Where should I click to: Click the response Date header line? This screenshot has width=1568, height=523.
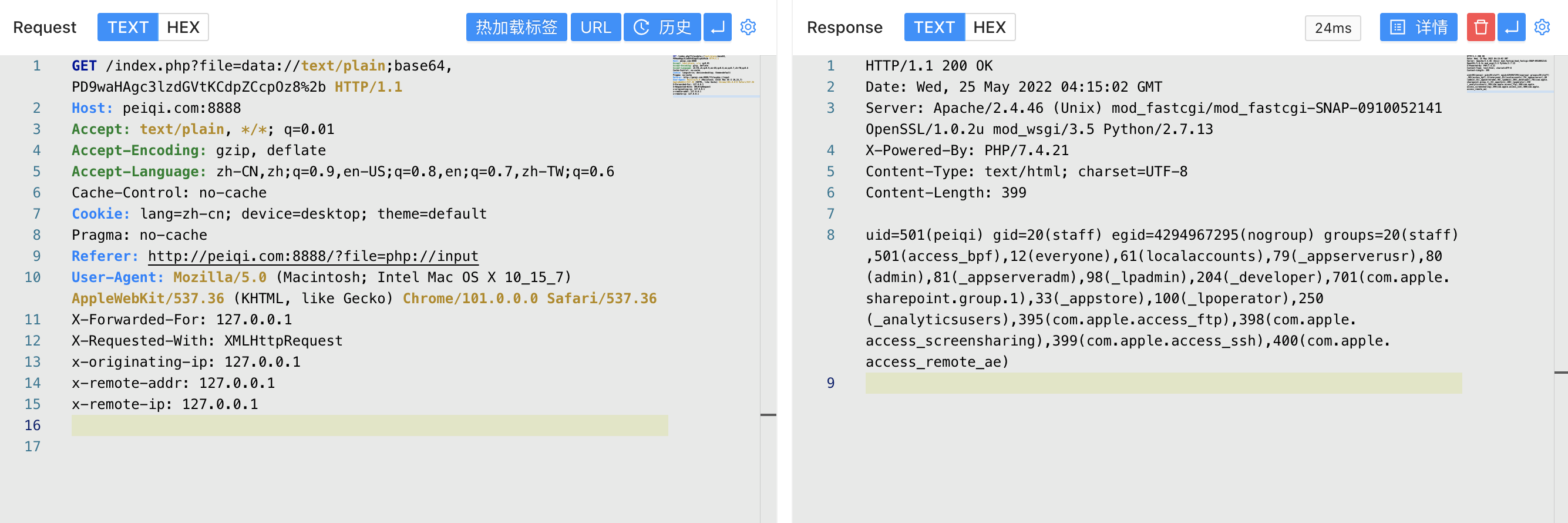pos(1013,87)
